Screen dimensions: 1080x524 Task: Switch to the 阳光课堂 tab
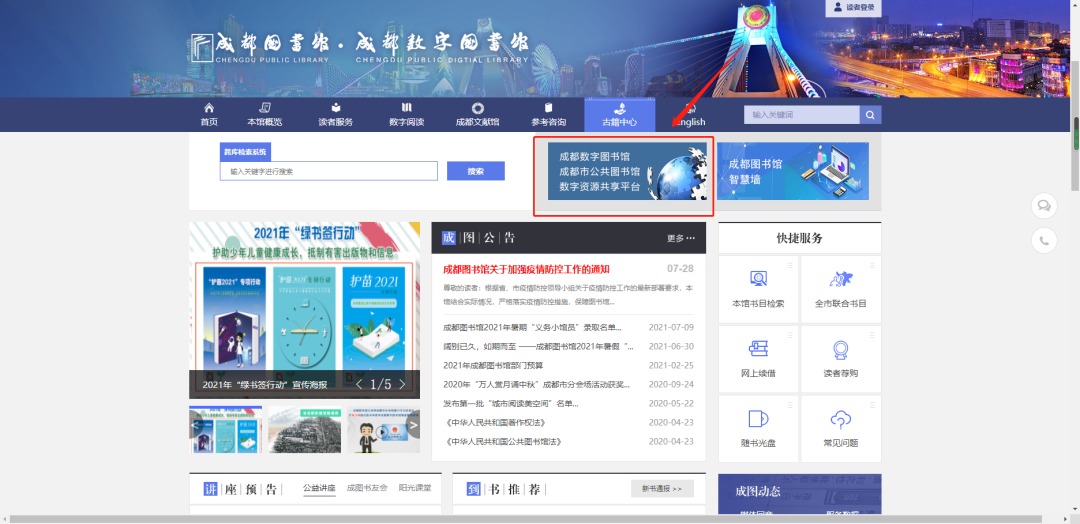coord(415,488)
